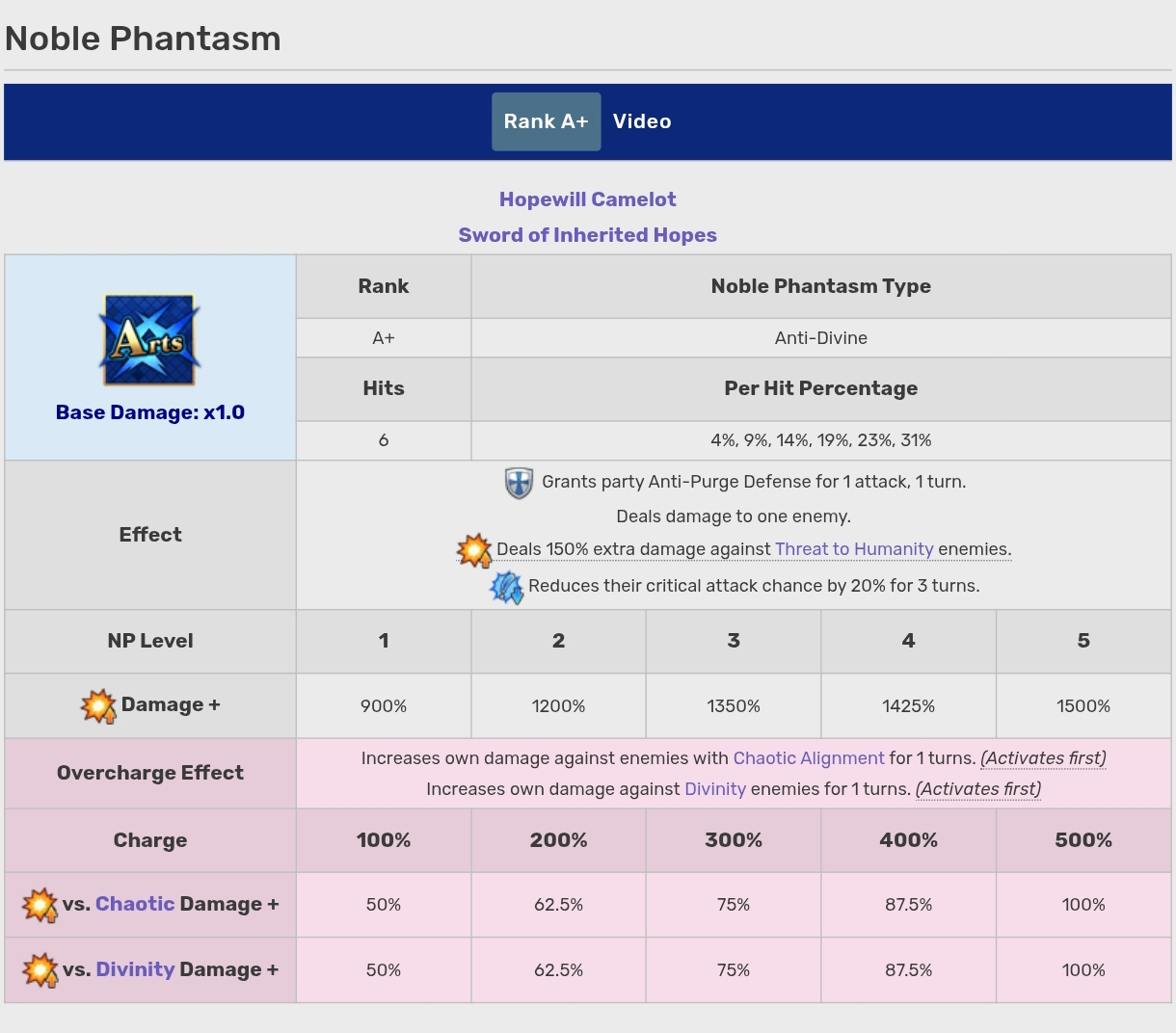This screenshot has height=1033, width=1176.
Task: Open the Chaotic Alignment link in Overcharge Effect
Action: [809, 758]
